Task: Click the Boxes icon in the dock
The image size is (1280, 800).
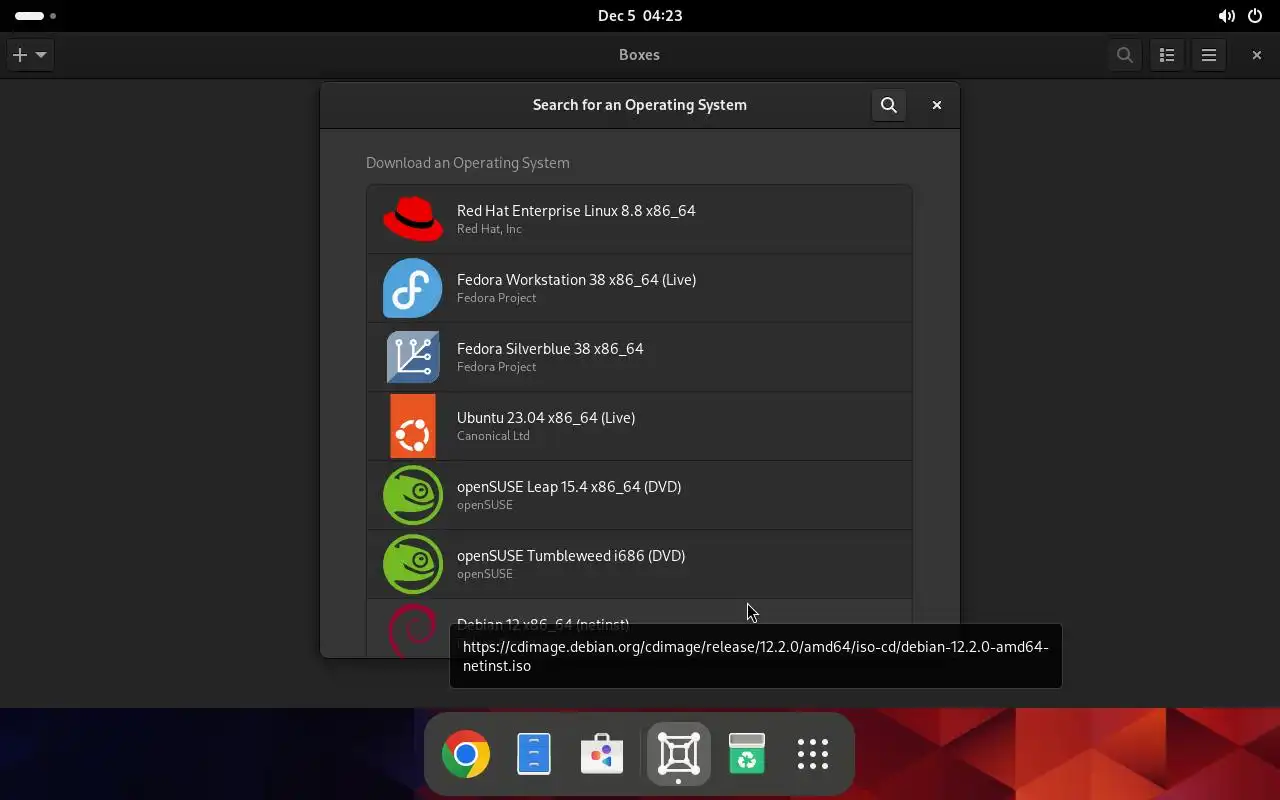Action: click(x=679, y=754)
